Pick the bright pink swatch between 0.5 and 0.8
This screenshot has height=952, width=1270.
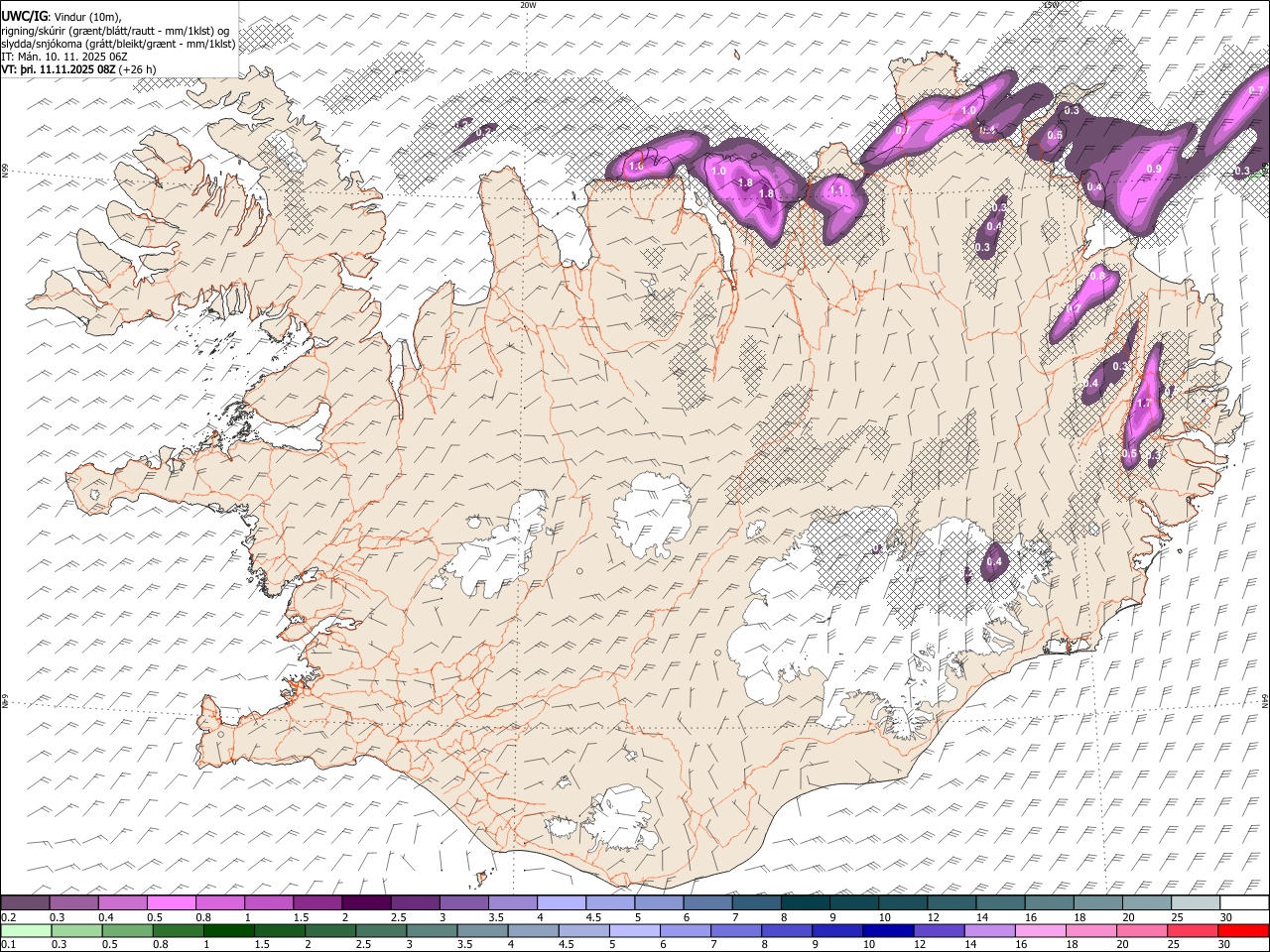pyautogui.click(x=172, y=902)
